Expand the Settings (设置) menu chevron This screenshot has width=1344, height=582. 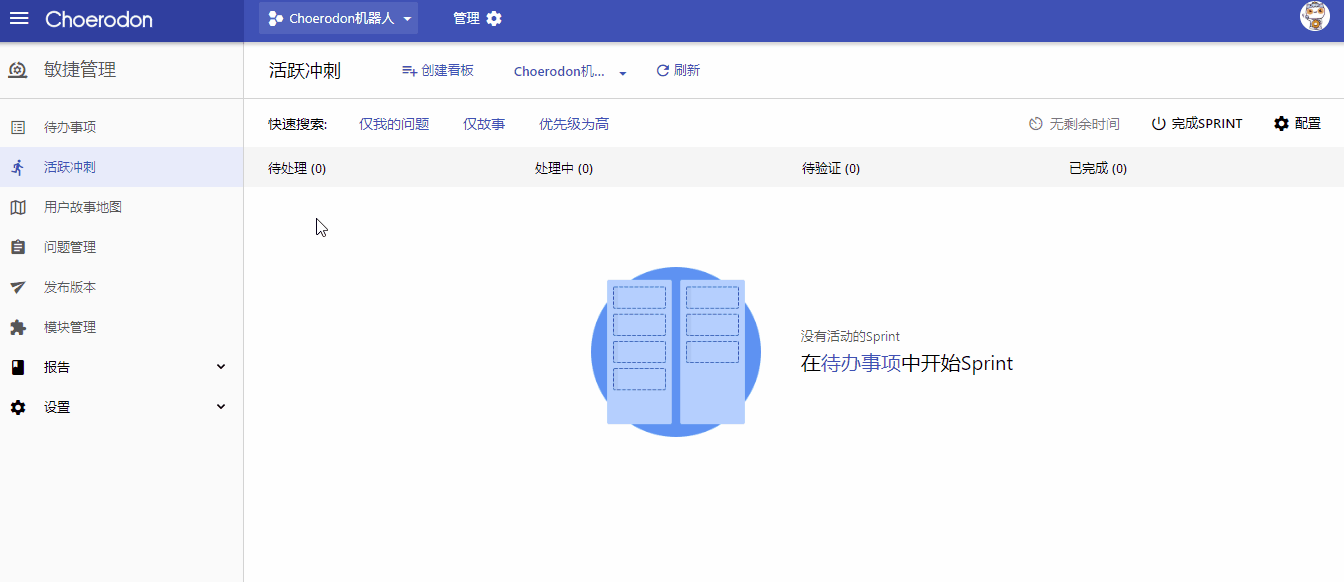pyautogui.click(x=221, y=407)
